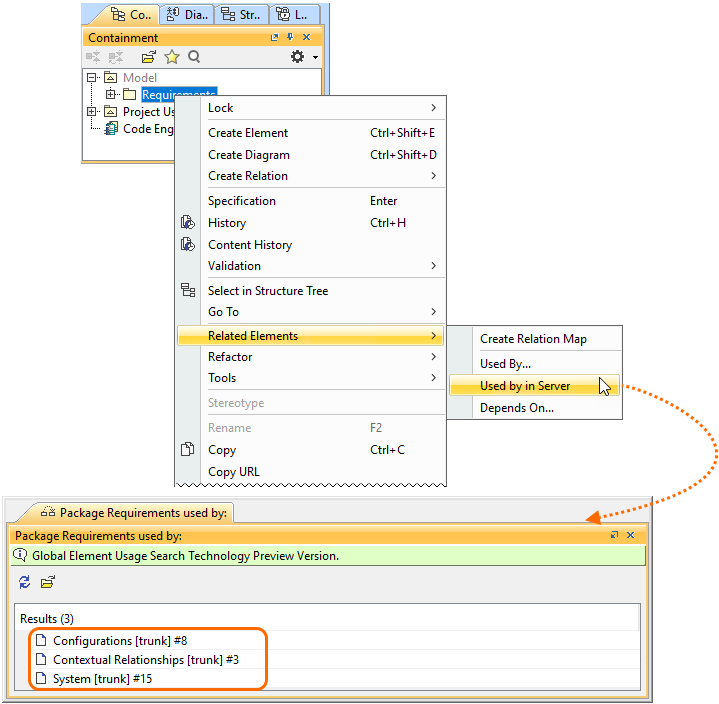
Task: Click the search magnifier icon
Action: point(194,57)
